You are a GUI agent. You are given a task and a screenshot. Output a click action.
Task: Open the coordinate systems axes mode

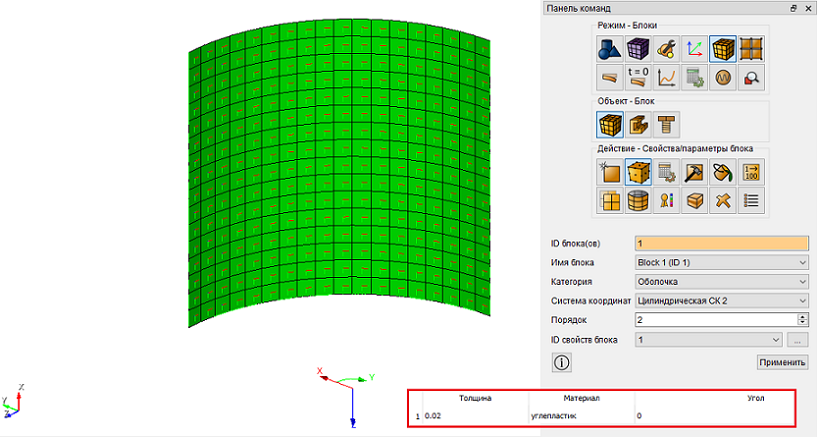coord(694,50)
